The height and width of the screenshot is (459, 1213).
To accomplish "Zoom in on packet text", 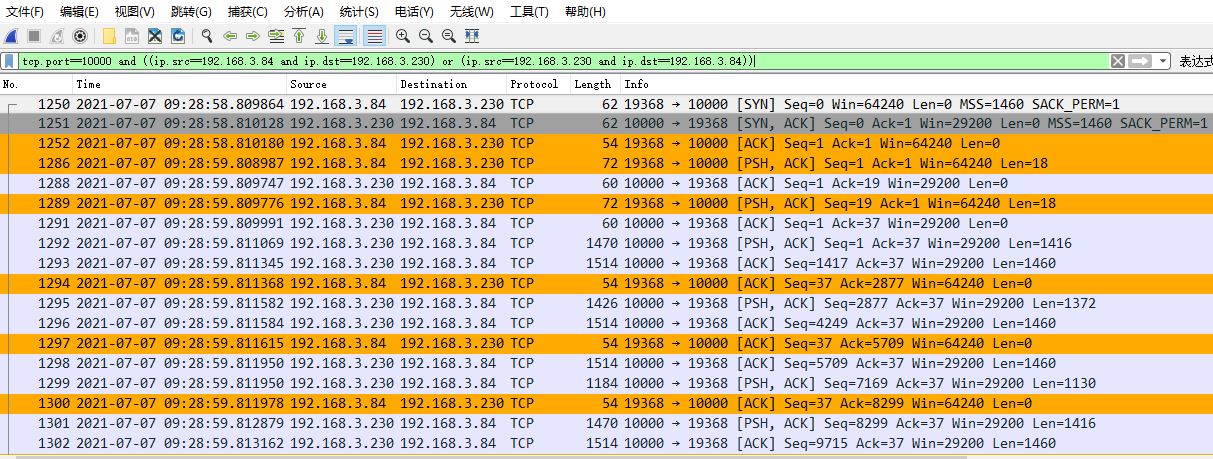I will point(403,36).
